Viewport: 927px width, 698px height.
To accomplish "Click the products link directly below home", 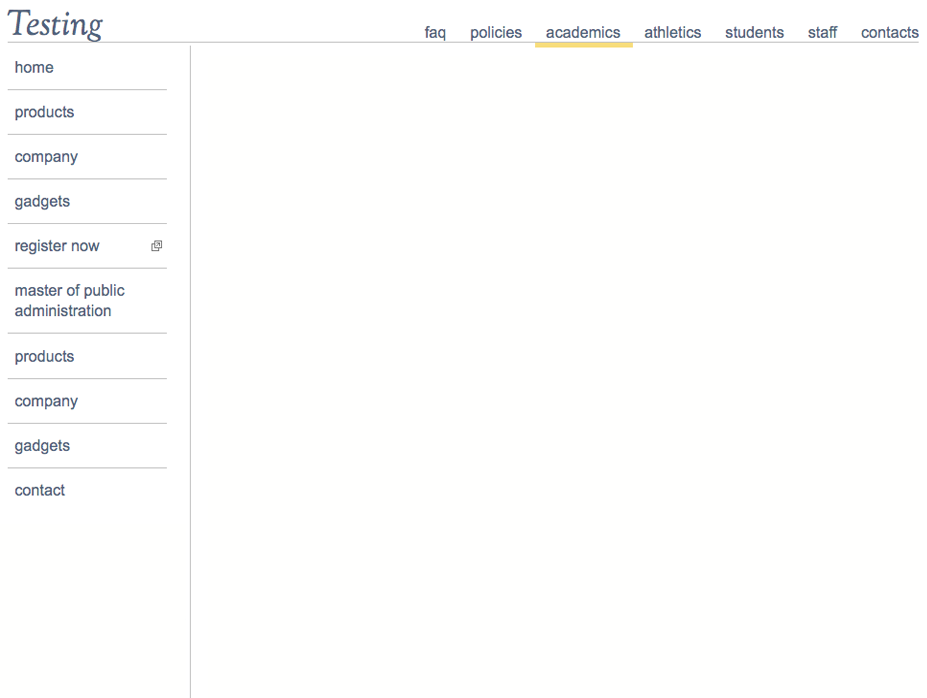I will point(44,112).
